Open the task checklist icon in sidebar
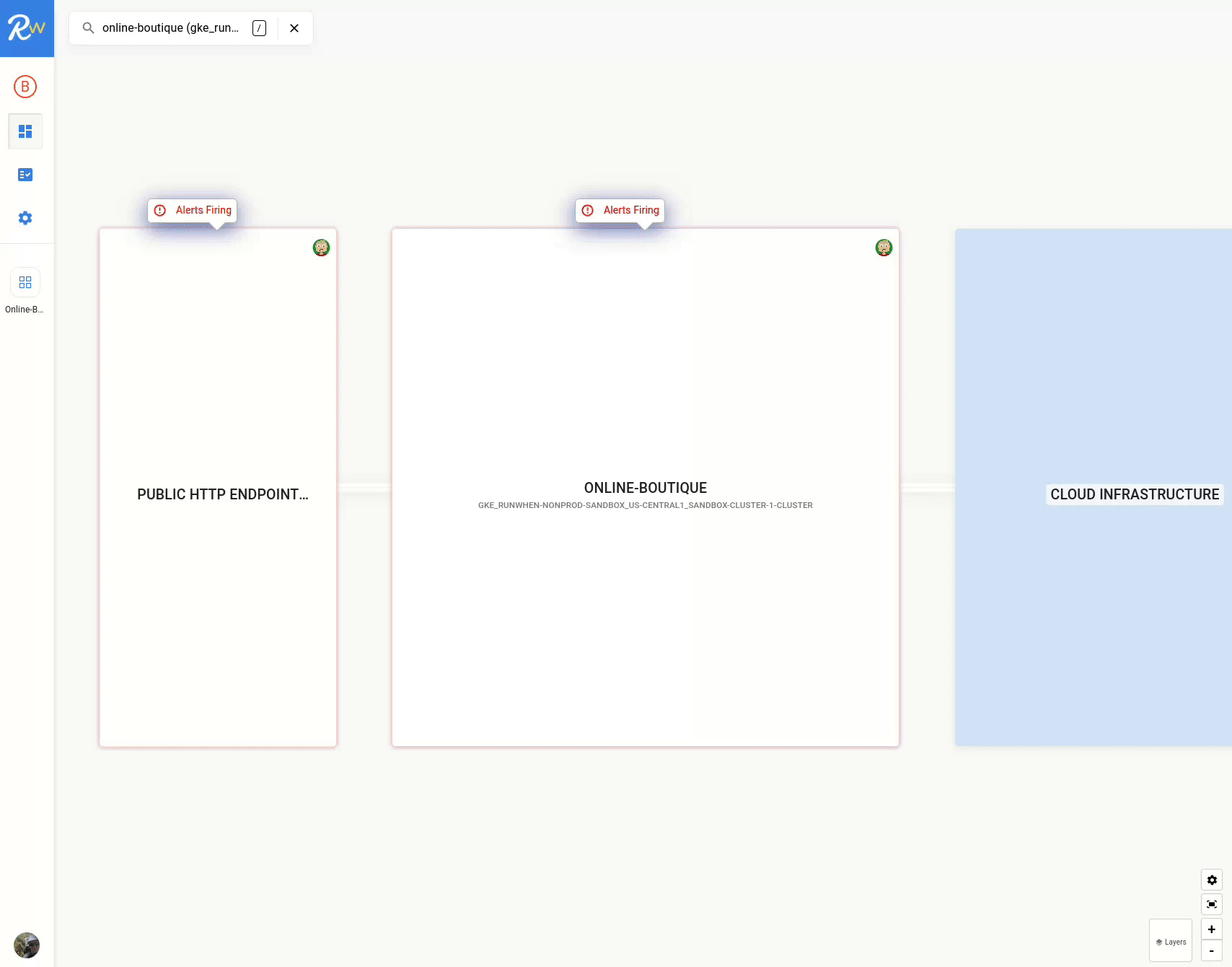The height and width of the screenshot is (967, 1232). point(25,175)
